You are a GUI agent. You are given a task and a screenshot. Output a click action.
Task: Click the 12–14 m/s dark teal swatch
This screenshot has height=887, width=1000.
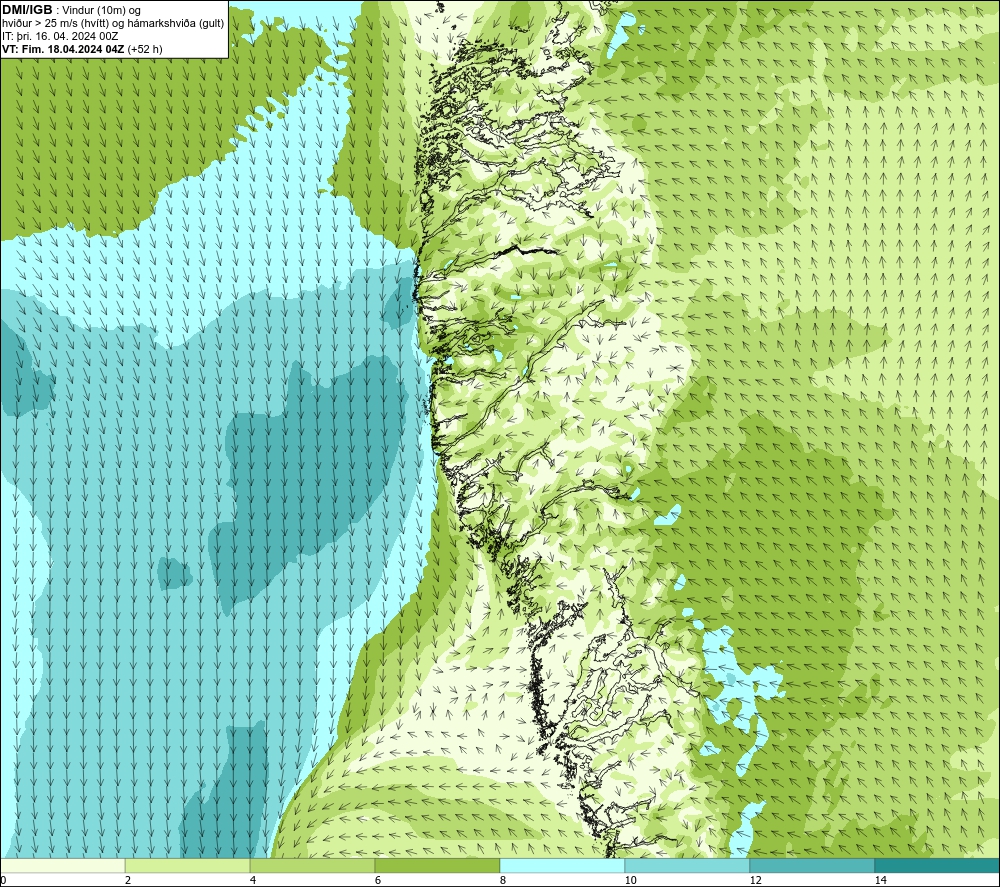coord(812,865)
